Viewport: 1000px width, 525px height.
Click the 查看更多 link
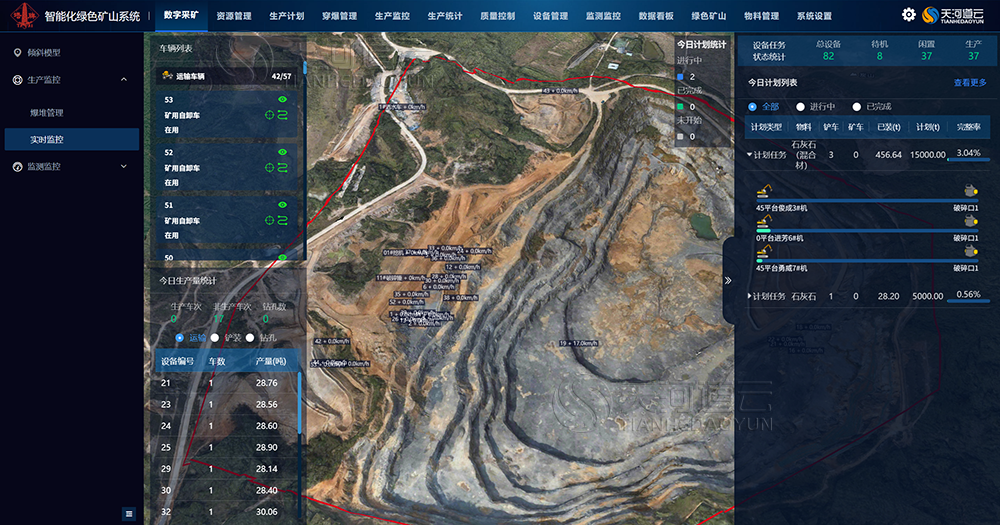point(970,83)
